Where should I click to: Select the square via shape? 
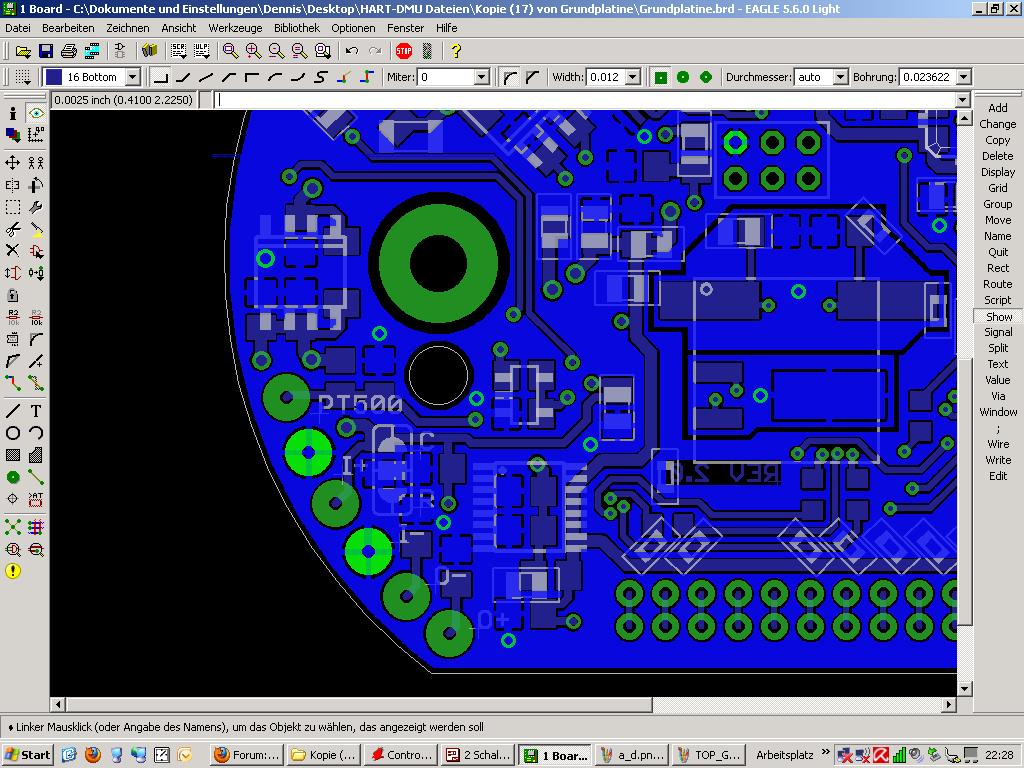click(x=661, y=77)
